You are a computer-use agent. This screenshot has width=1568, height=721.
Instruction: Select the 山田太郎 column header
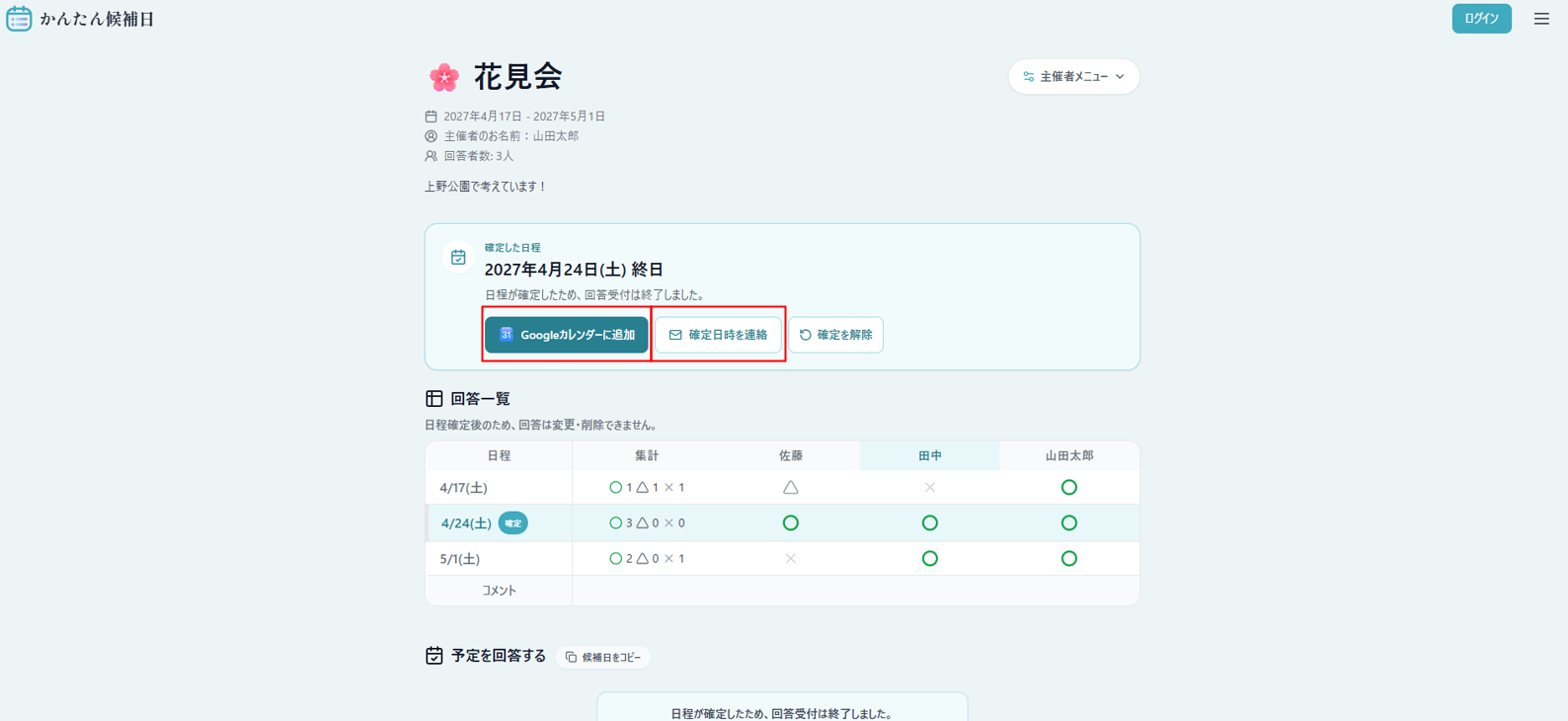tap(1069, 456)
